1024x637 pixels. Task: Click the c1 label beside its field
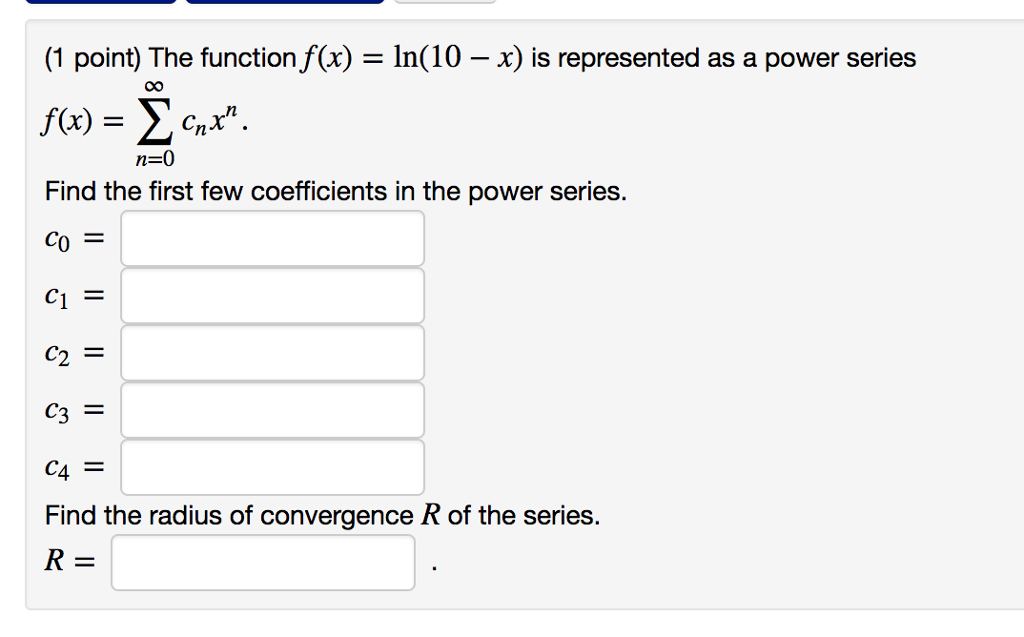(x=55, y=295)
